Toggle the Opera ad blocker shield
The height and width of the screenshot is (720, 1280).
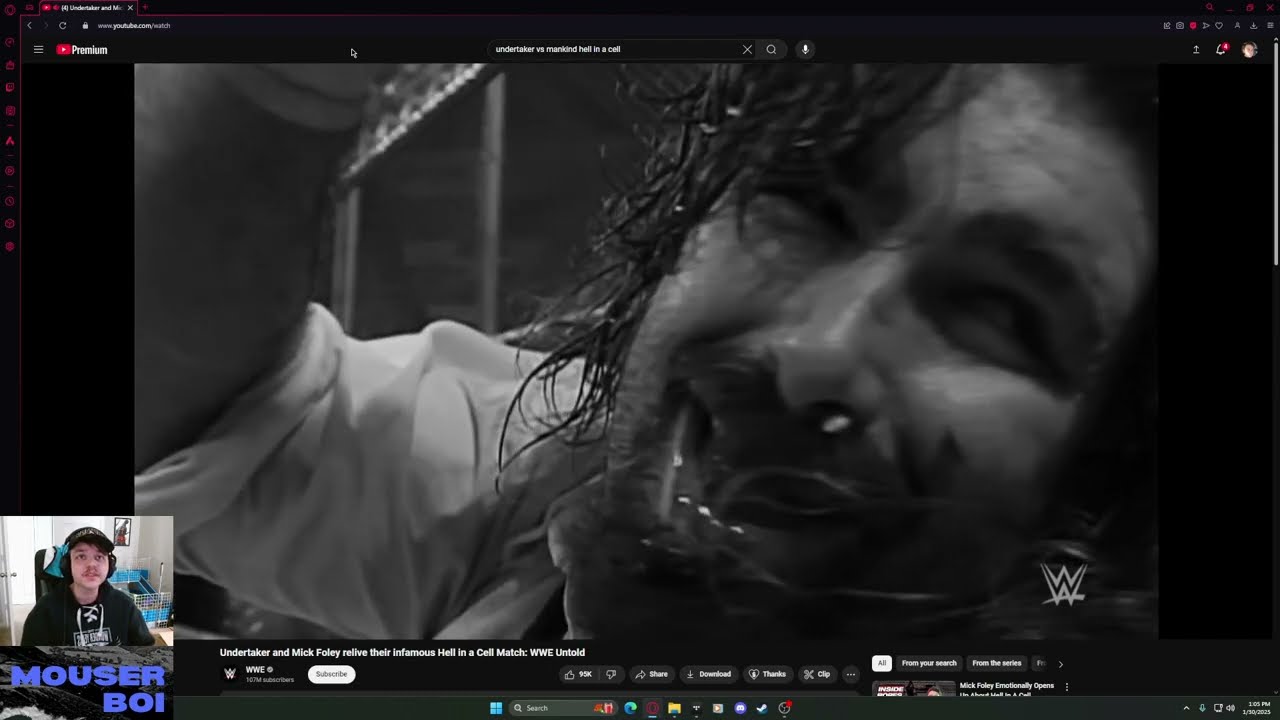(1193, 26)
